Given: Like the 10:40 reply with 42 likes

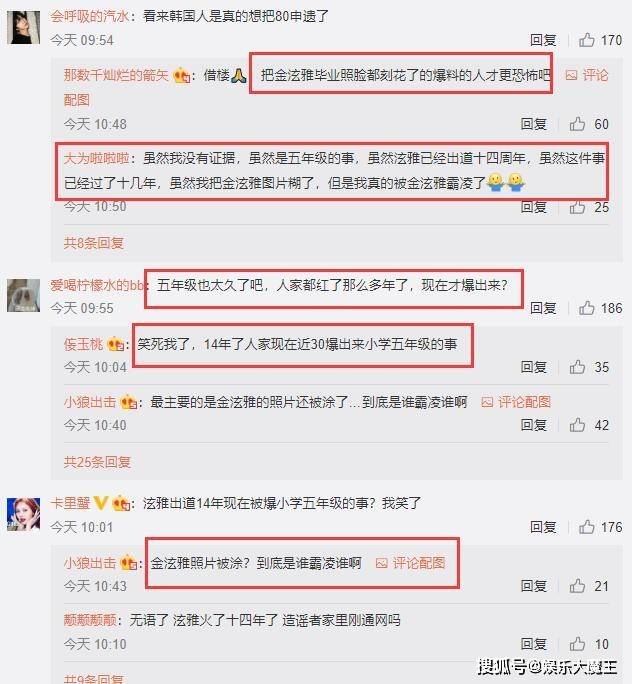Looking at the screenshot, I should coord(577,424).
